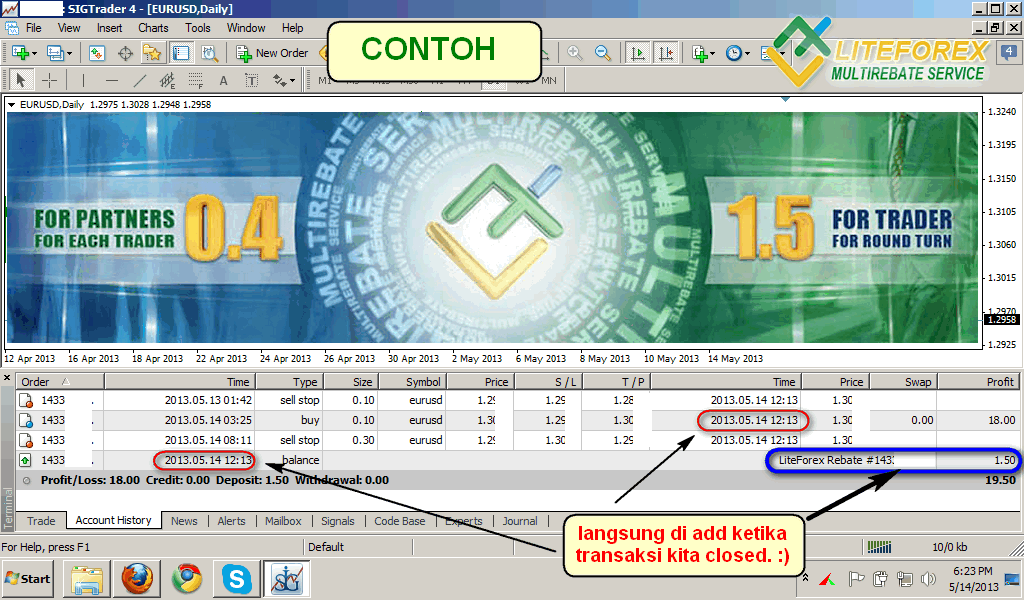Click the New Order button
1024x600 pixels.
272,53
